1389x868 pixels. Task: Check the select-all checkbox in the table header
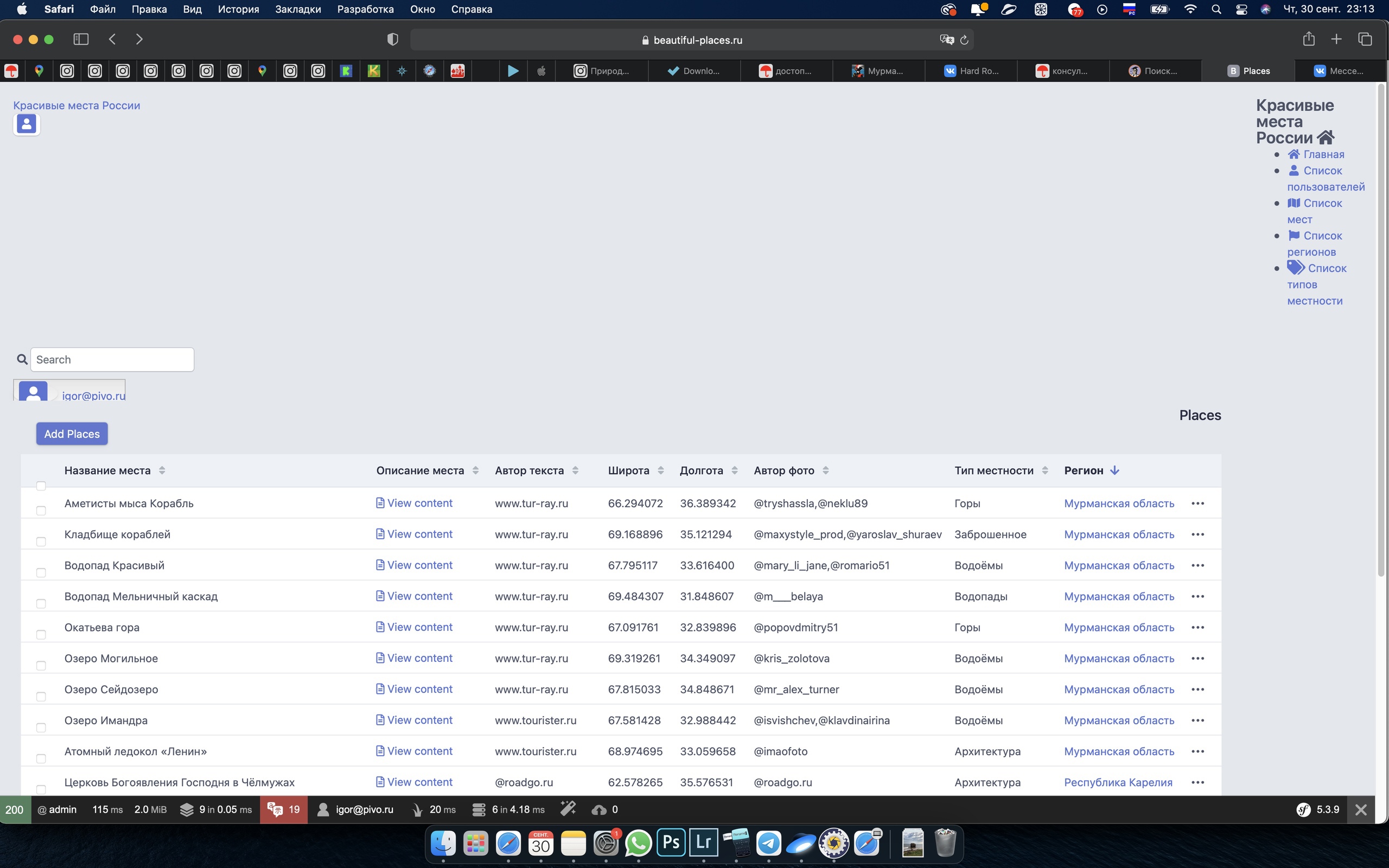pos(41,485)
